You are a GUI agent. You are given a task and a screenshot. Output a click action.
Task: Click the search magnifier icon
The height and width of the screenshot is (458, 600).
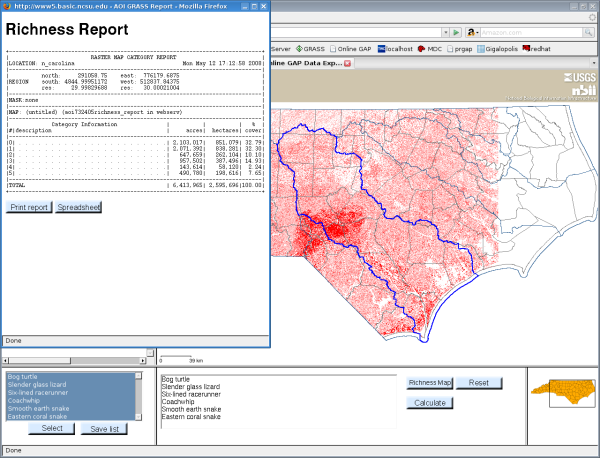(x=588, y=33)
